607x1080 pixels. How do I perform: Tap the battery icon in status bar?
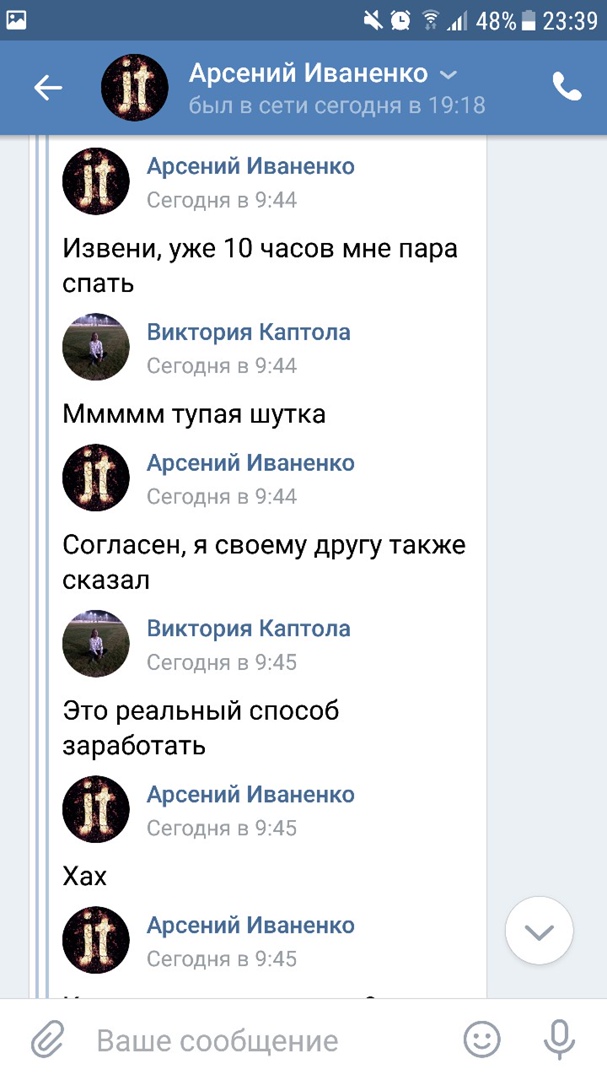click(528, 20)
